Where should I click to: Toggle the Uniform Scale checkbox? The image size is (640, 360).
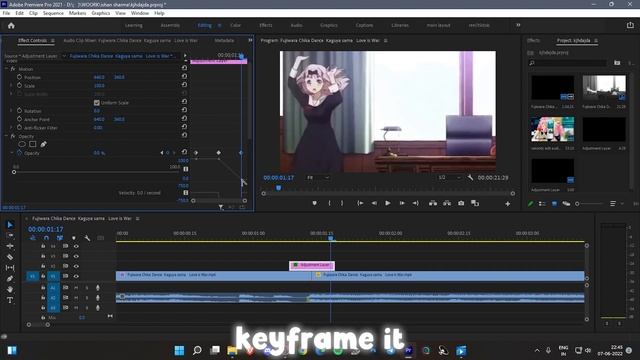click(x=97, y=103)
